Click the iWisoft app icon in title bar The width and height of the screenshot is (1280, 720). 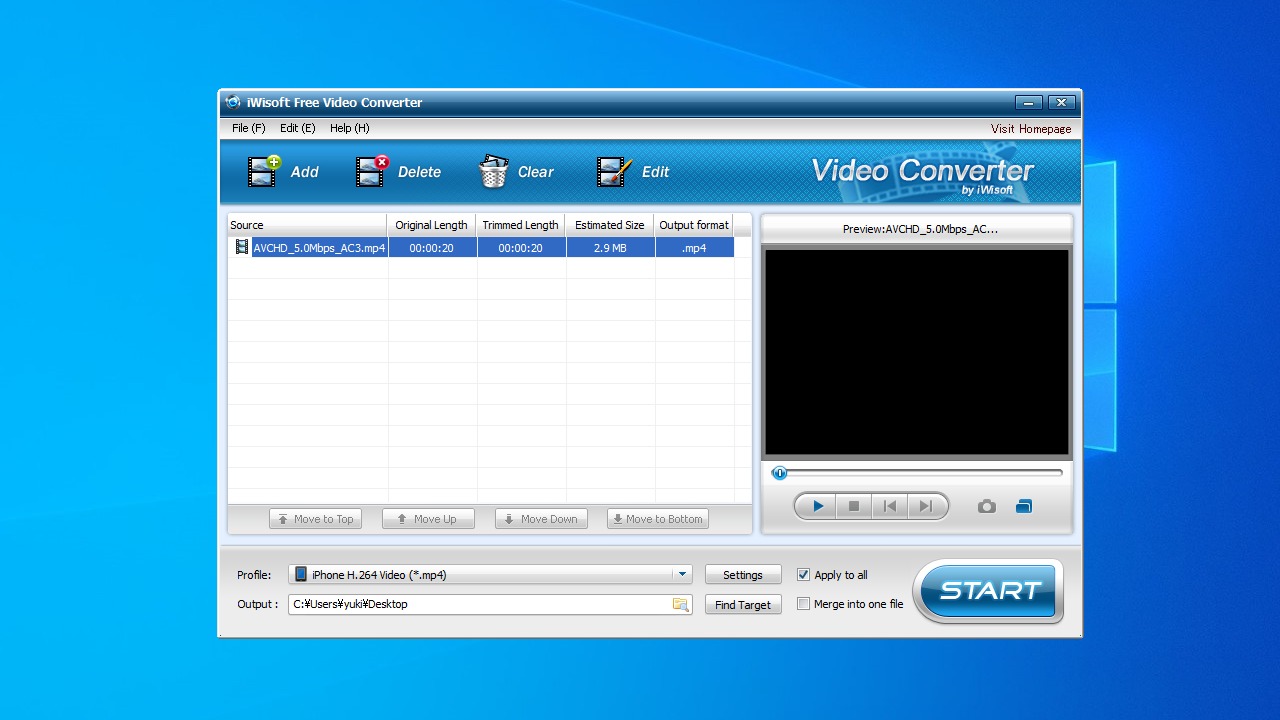point(233,102)
